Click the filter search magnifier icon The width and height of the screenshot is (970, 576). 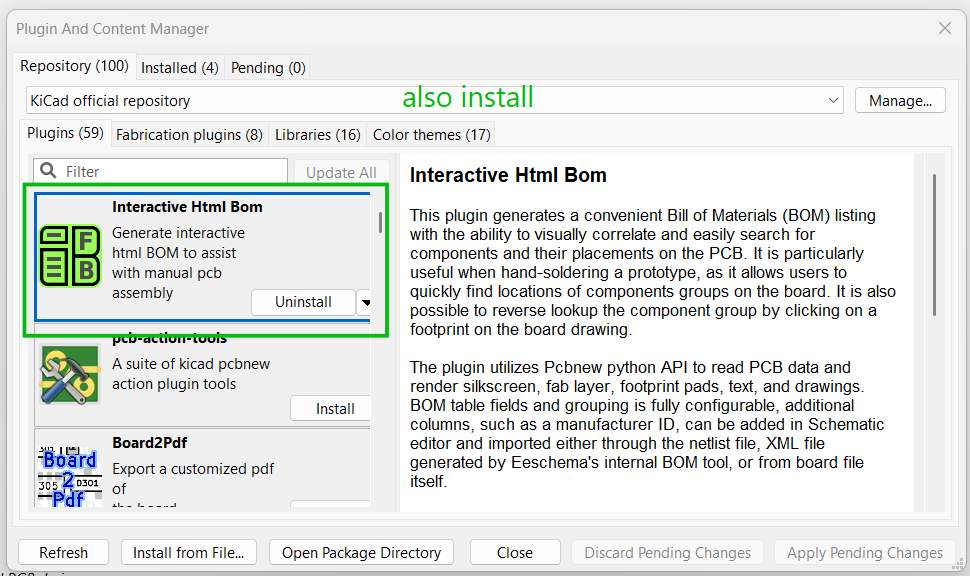[49, 172]
